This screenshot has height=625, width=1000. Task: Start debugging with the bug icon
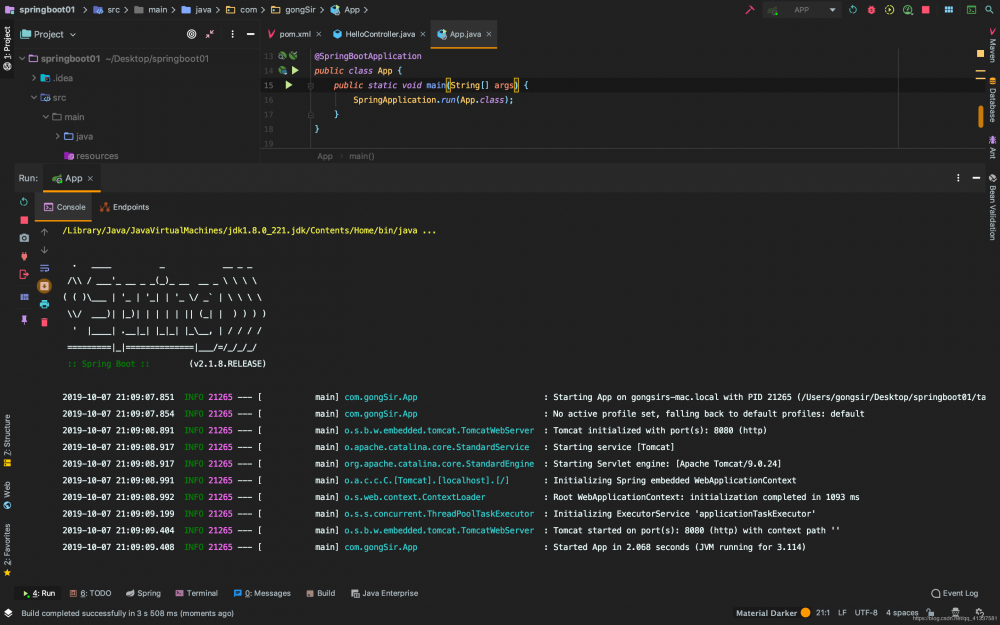870,10
